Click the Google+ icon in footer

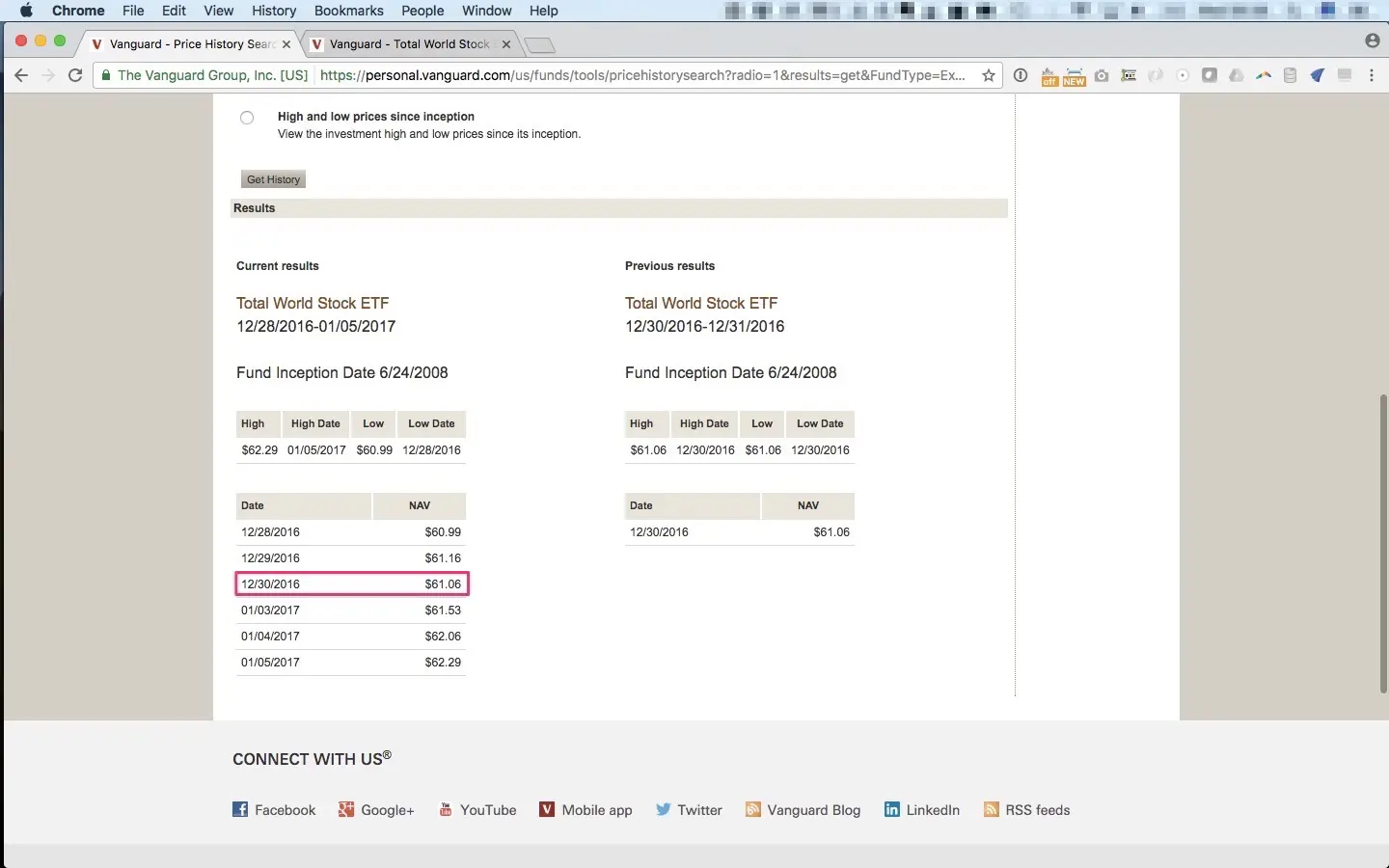click(346, 809)
